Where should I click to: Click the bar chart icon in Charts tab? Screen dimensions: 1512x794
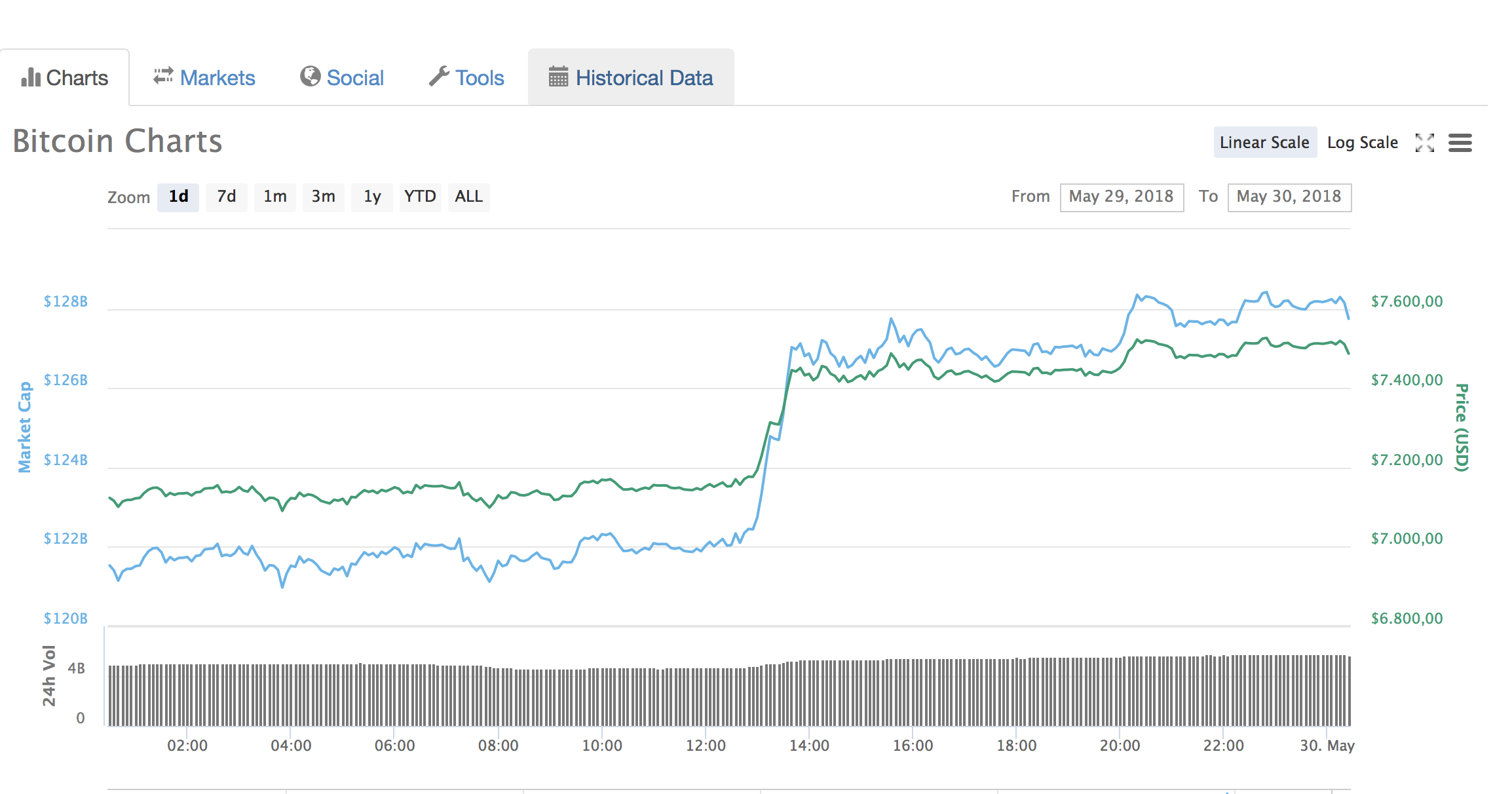tap(31, 77)
